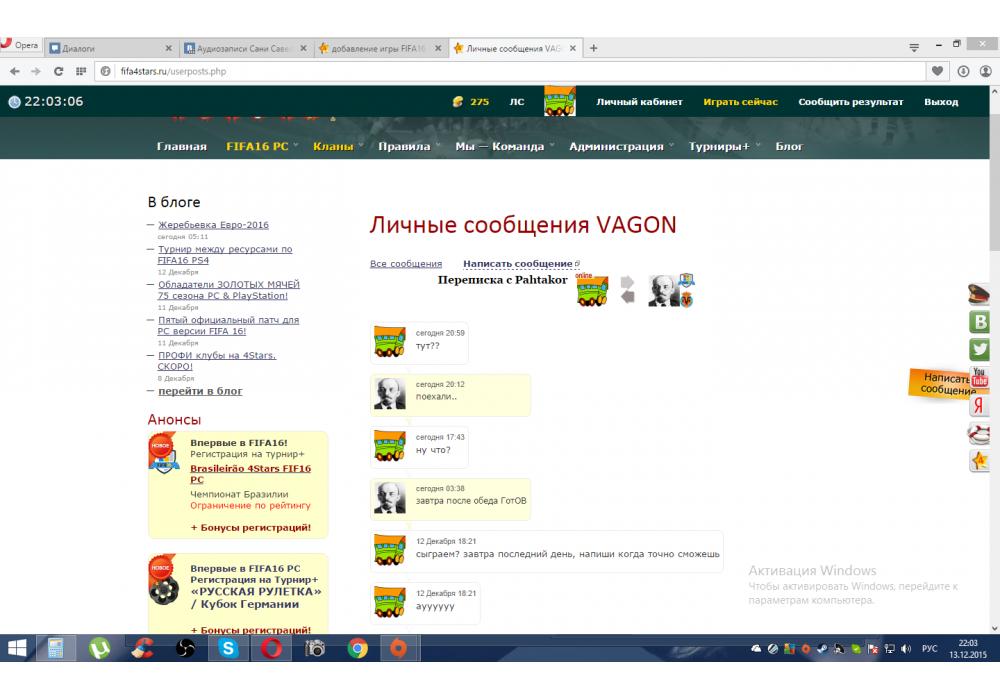Click the Twitter bird sidebar icon
Image resolution: width=1000 pixels, height=700 pixels.
point(980,350)
